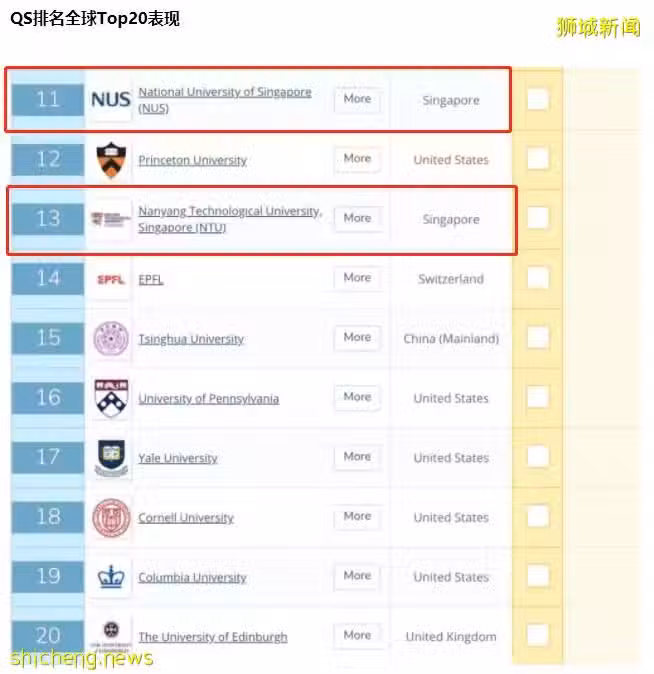Open More for Yale University

(357, 456)
